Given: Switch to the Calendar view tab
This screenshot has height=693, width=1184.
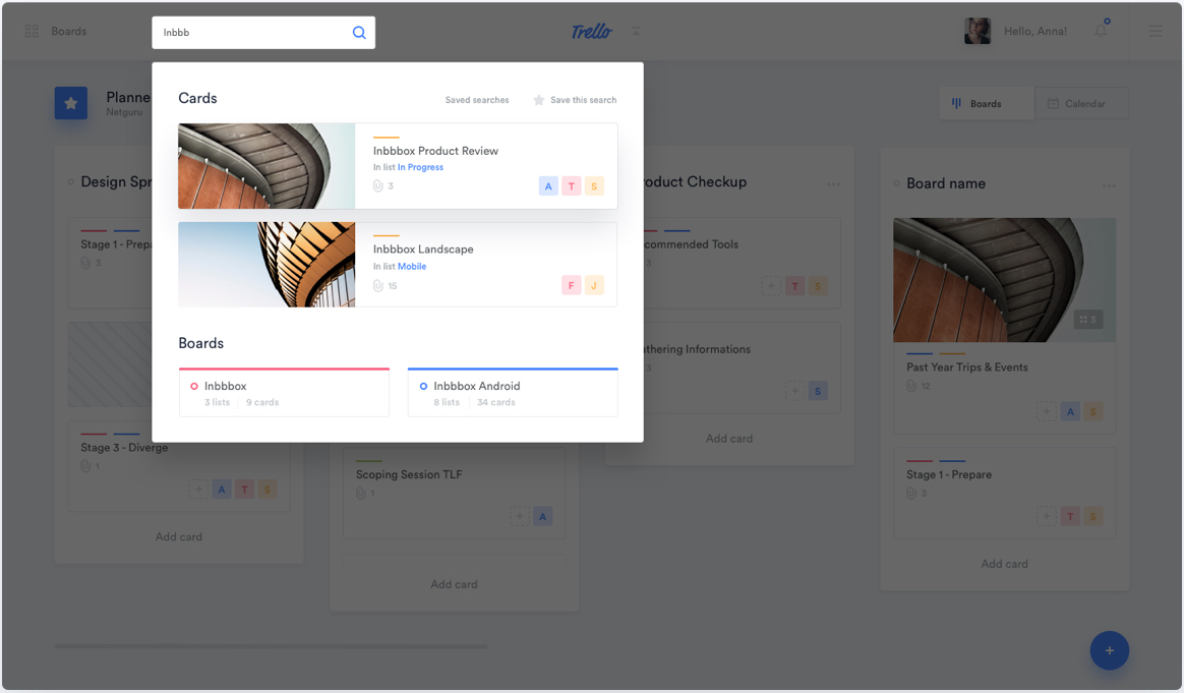Looking at the screenshot, I should (1082, 103).
